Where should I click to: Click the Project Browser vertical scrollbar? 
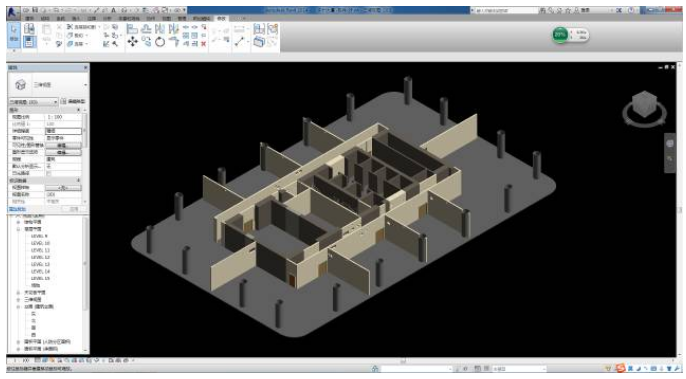coord(85,263)
